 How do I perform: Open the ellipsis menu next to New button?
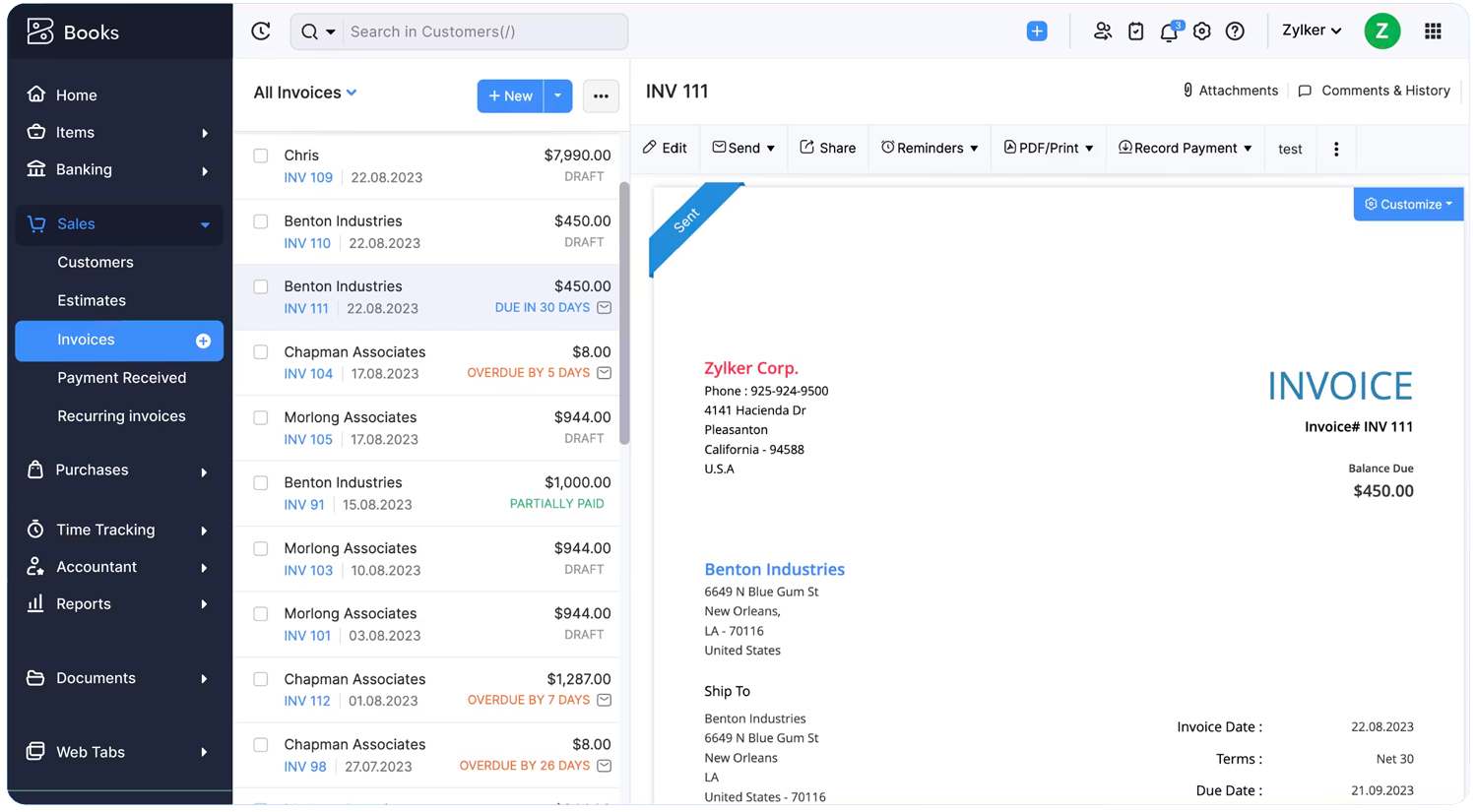click(601, 95)
